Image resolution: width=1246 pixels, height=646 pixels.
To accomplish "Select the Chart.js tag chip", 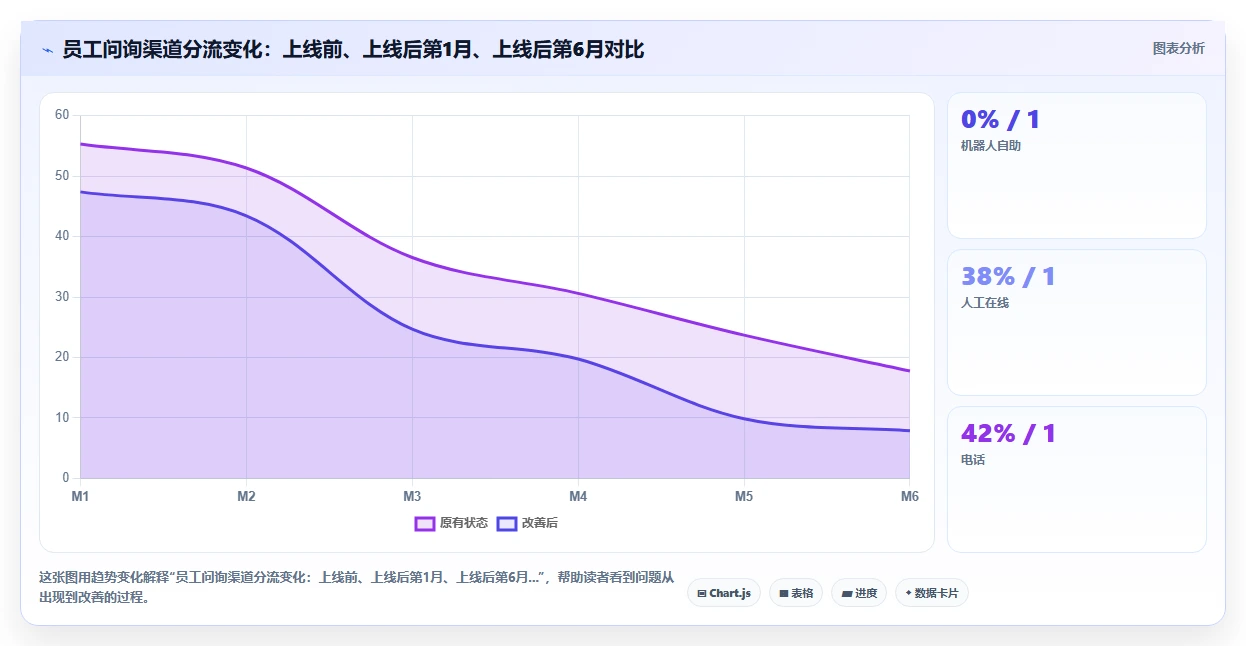I will 724,593.
